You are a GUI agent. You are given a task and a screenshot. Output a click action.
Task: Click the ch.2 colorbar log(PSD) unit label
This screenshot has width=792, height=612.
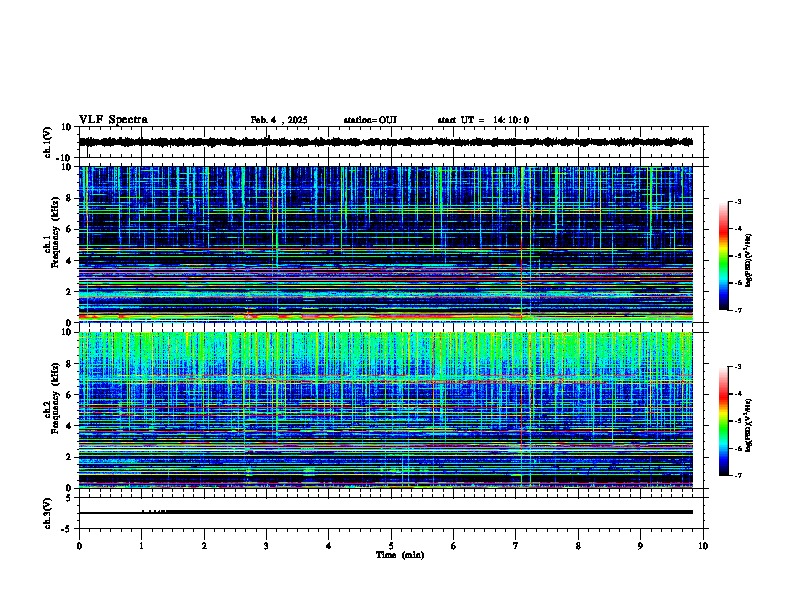(749, 426)
